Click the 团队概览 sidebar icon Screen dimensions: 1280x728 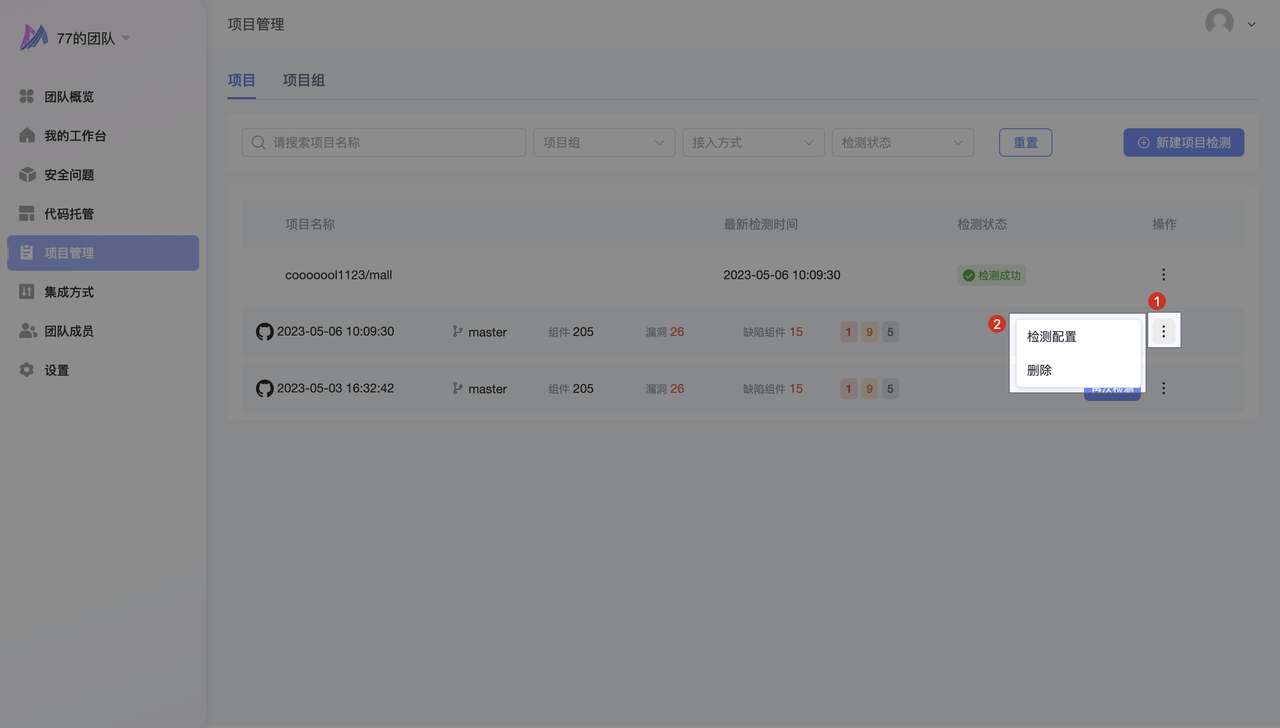(x=27, y=97)
